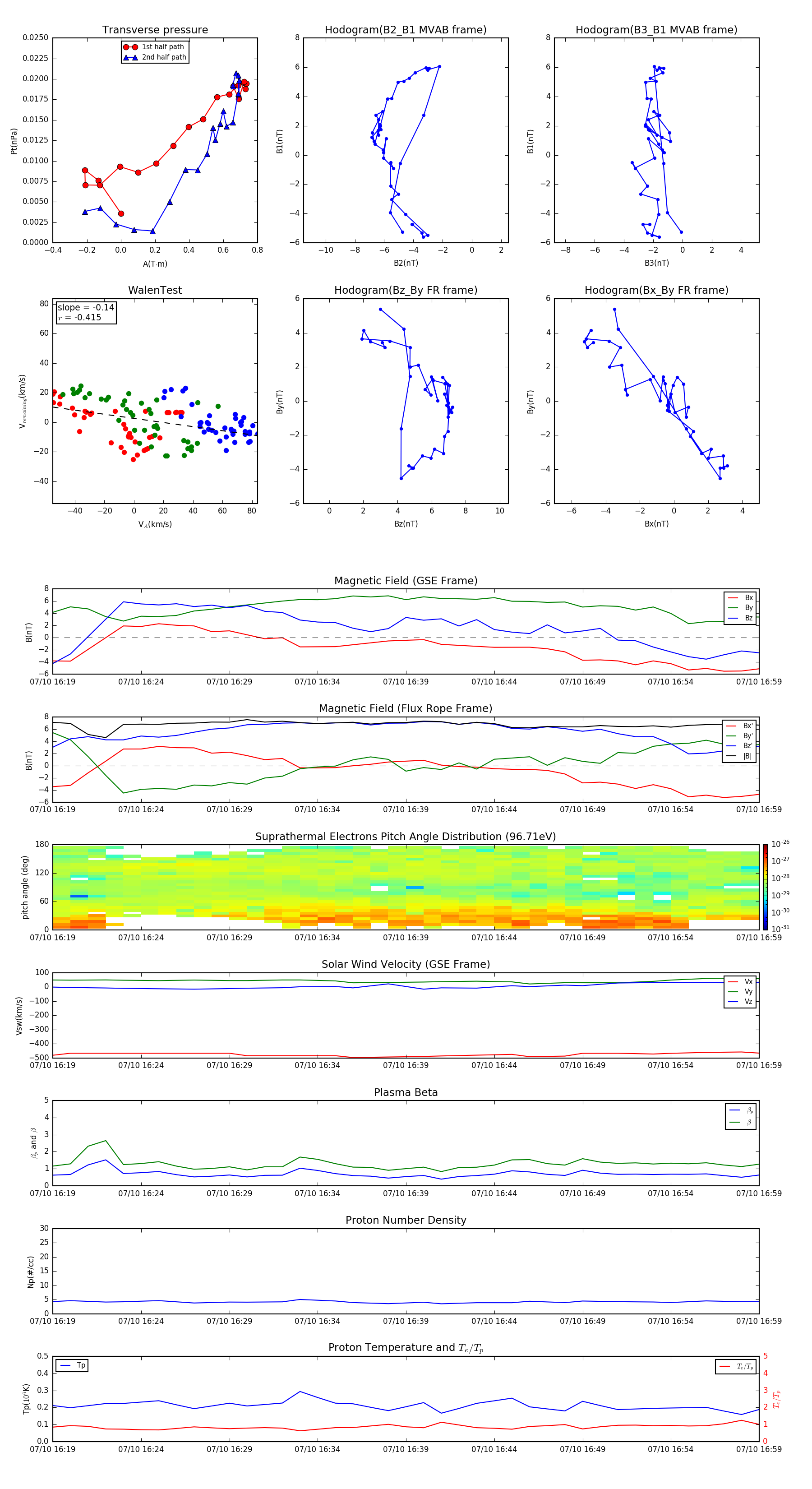Click the pitch angle color bar
The width and height of the screenshot is (812, 1489).
pos(765,887)
